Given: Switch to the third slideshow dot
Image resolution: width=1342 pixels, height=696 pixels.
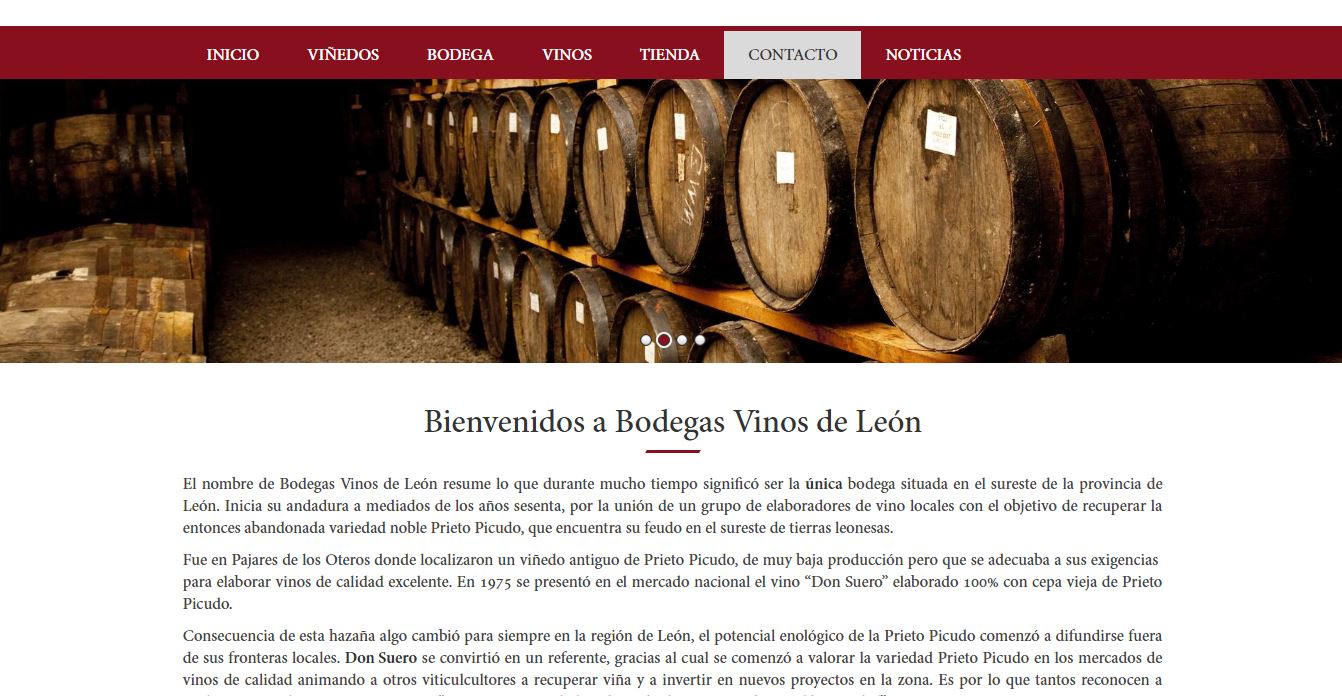Looking at the screenshot, I should 682,340.
